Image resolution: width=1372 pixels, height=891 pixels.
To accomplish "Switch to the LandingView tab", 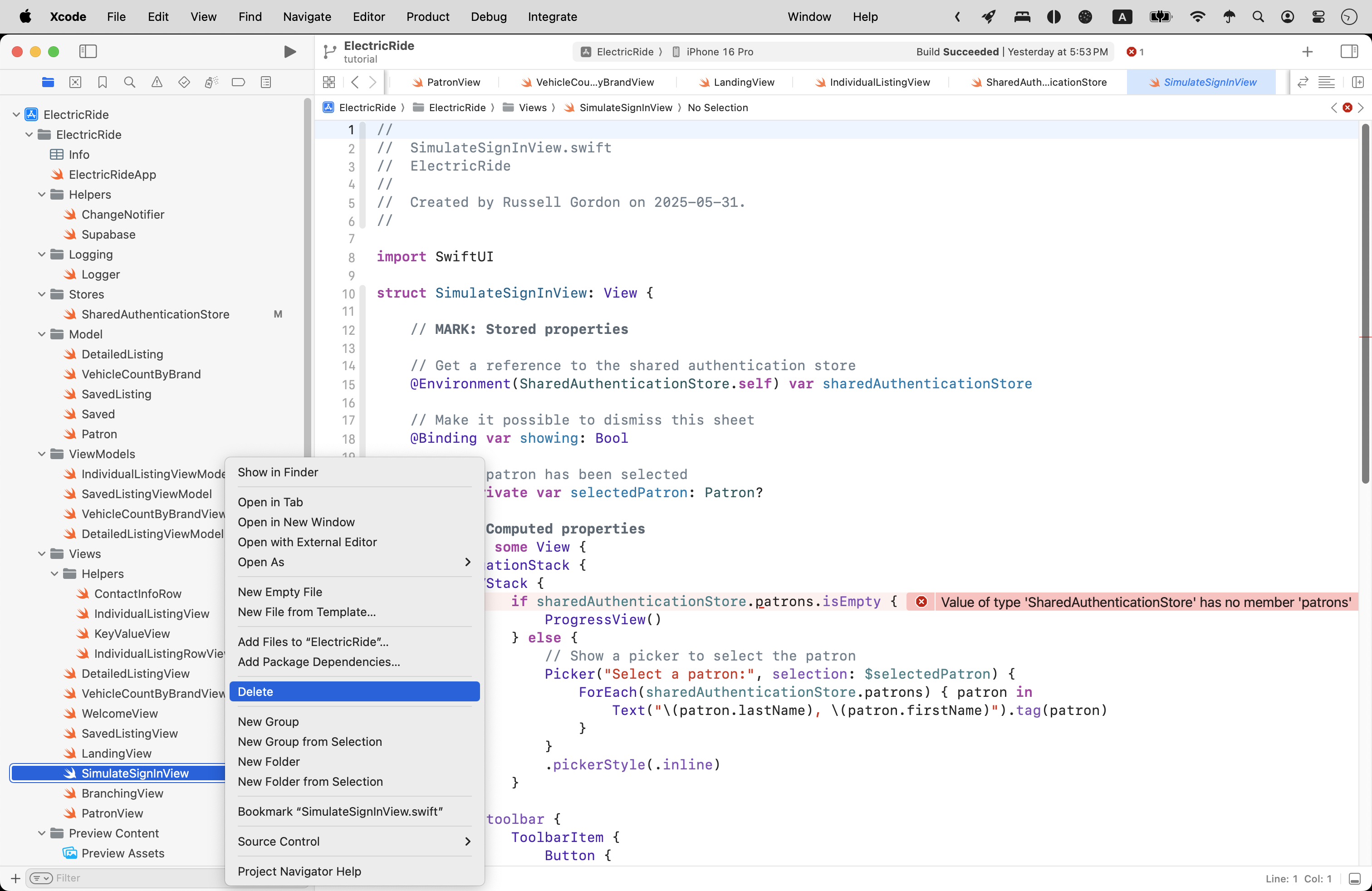I will (x=743, y=83).
